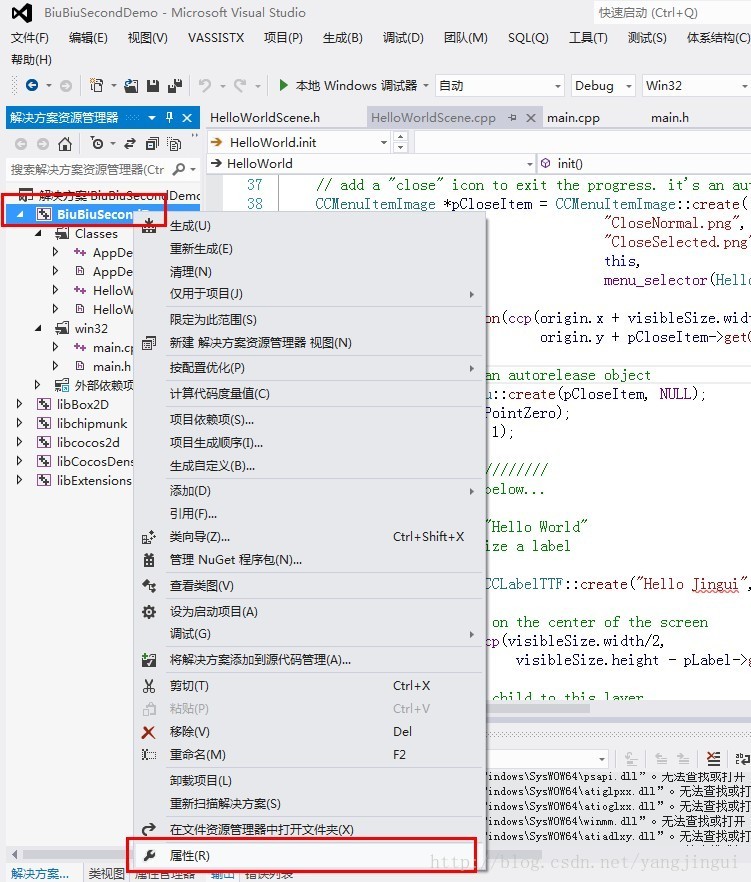Select 在文件资源管理器中打开文件夹(X)

coord(309,829)
